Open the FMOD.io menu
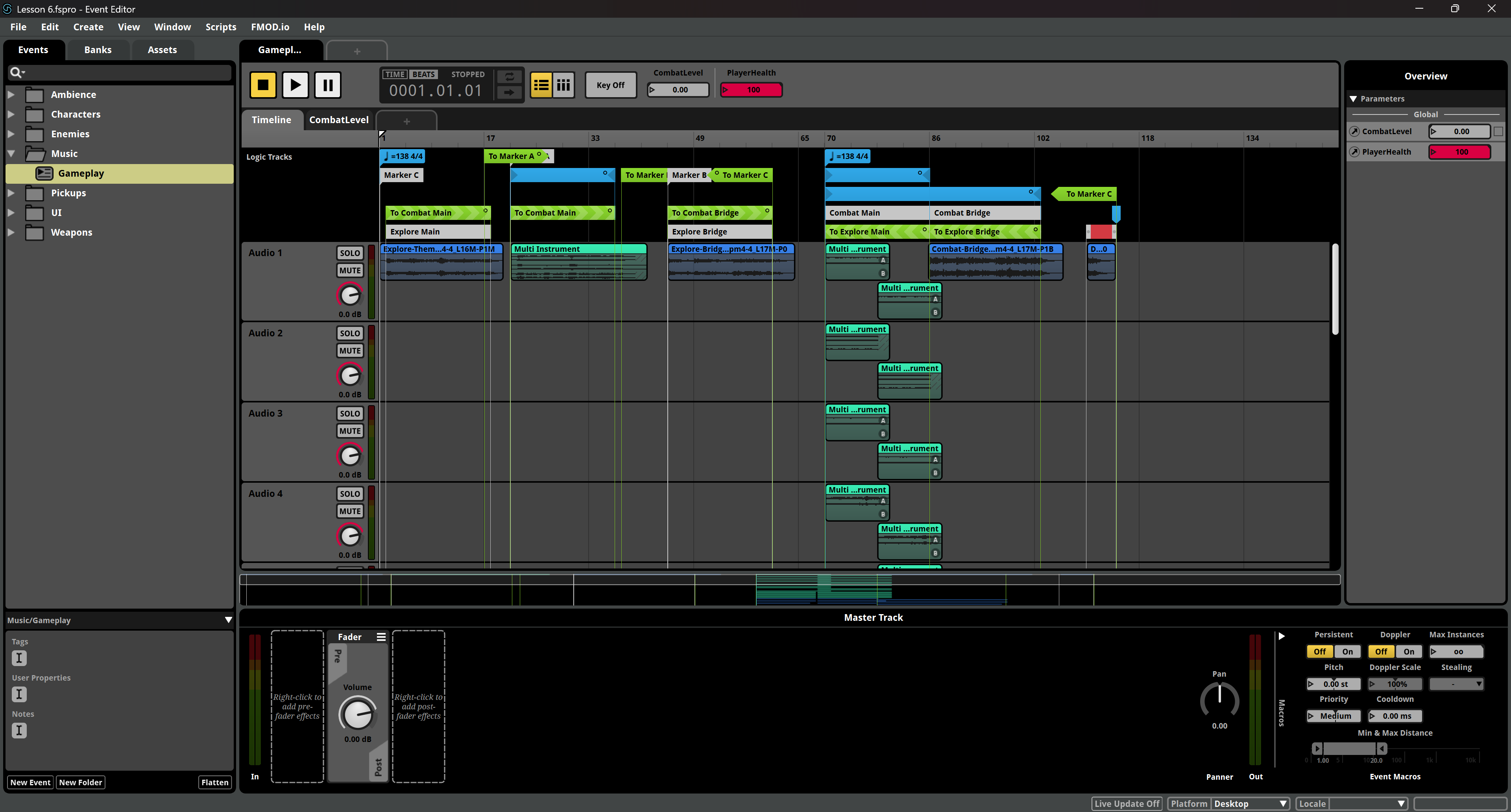Image resolution: width=1511 pixels, height=812 pixels. click(x=270, y=27)
